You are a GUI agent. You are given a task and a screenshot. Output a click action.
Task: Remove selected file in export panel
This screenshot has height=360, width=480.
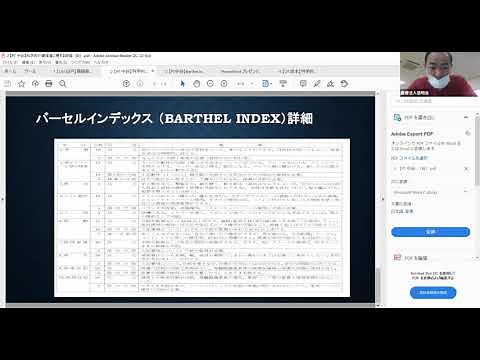point(466,169)
